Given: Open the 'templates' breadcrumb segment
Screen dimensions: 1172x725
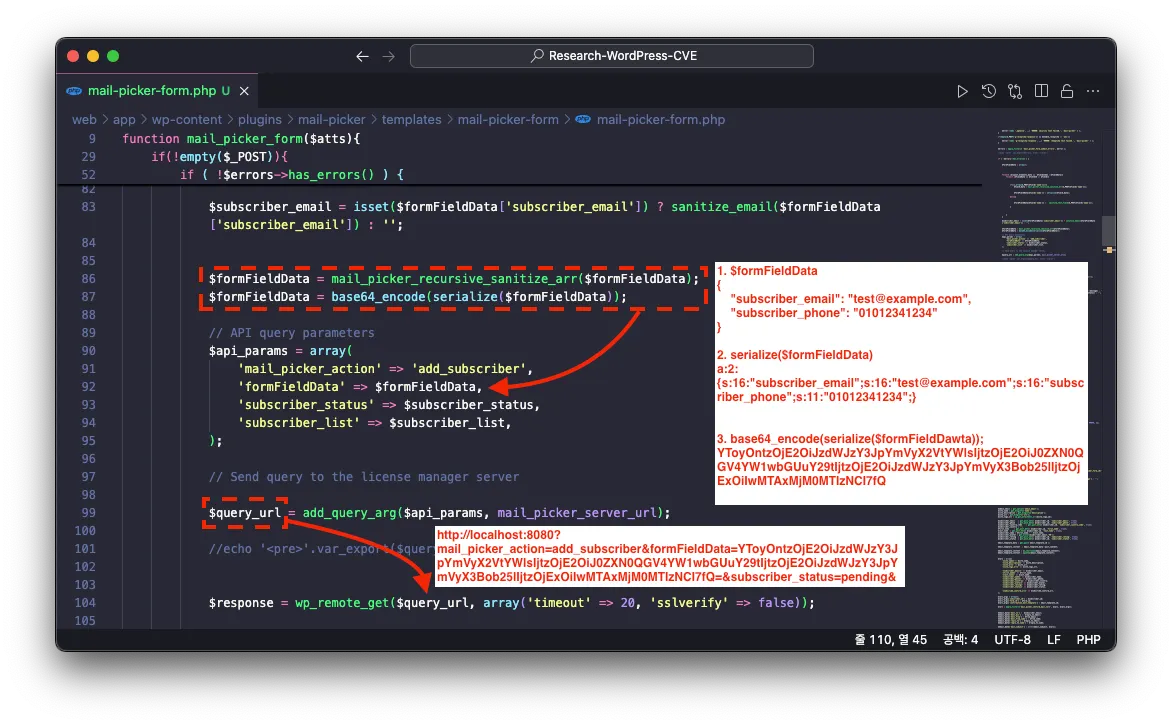Looking at the screenshot, I should (412, 120).
